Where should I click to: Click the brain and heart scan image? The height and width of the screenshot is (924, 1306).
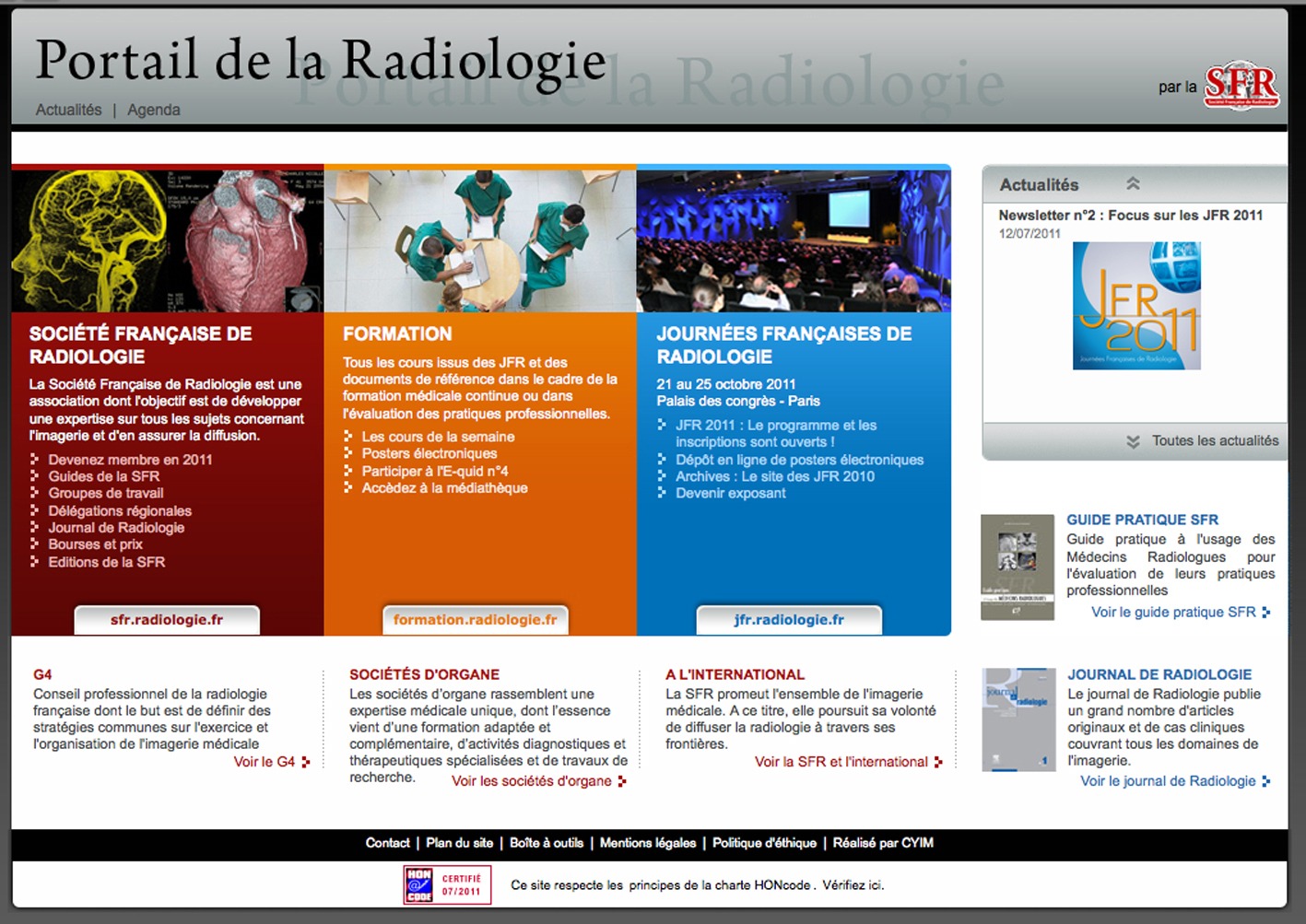coord(167,240)
